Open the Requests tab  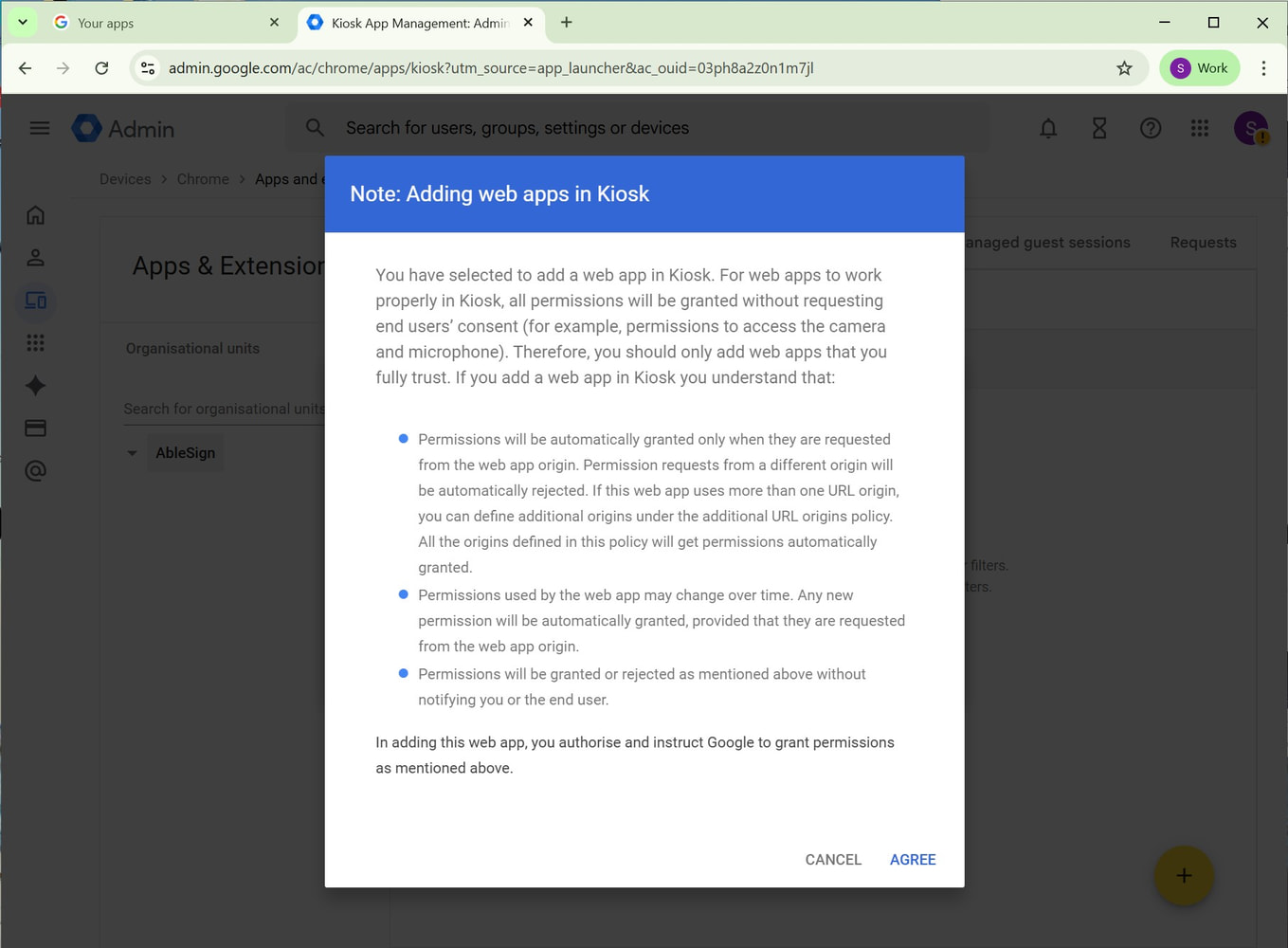point(1203,242)
